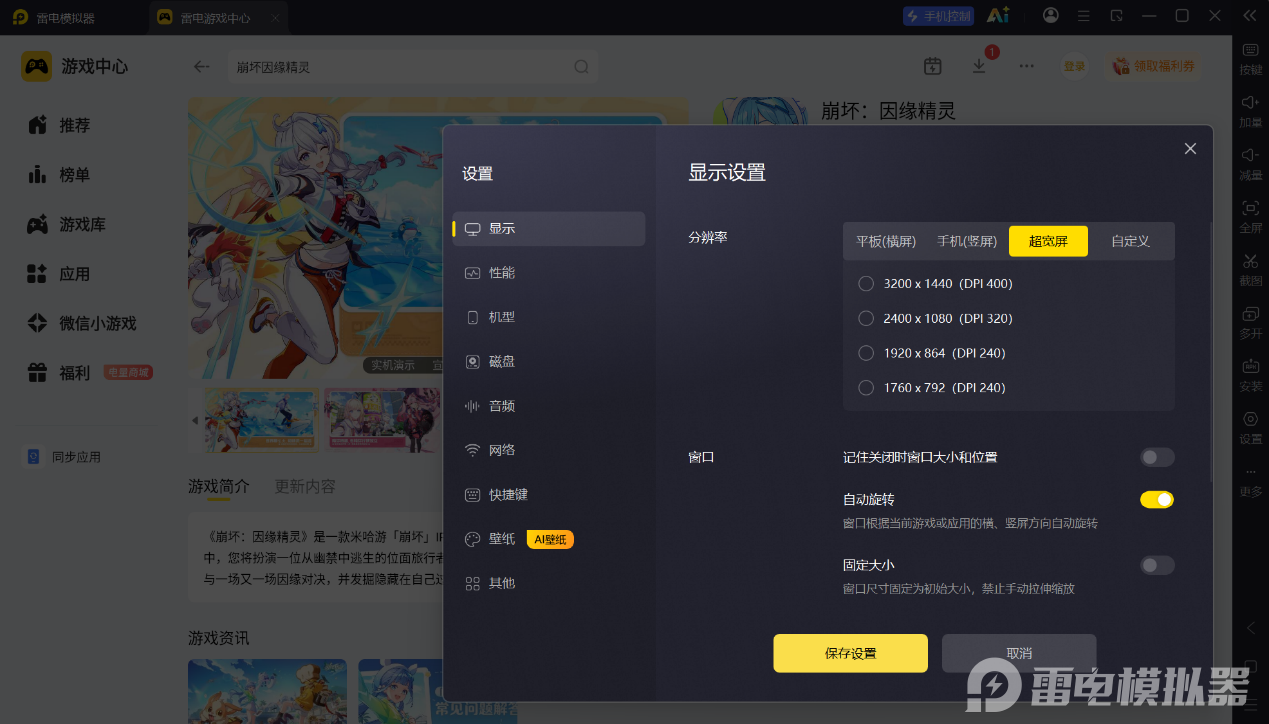Open 设置 settings in right sidebar
Image resolution: width=1269 pixels, height=724 pixels.
click(x=1251, y=427)
